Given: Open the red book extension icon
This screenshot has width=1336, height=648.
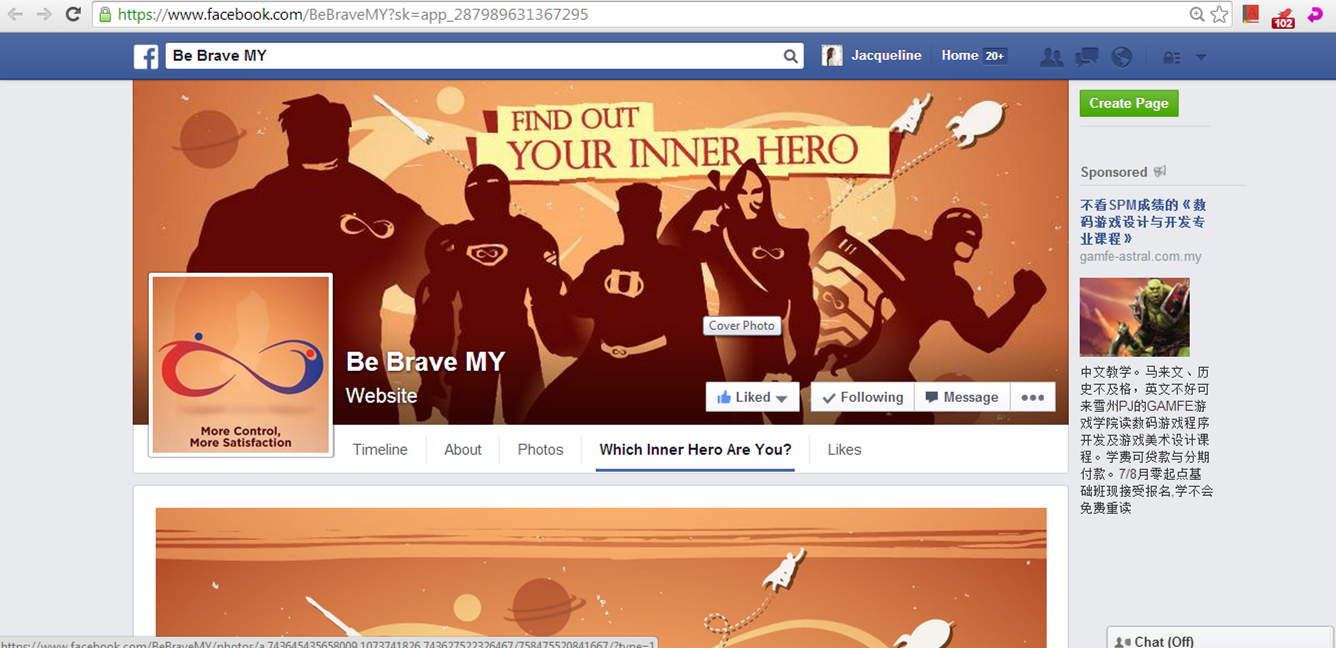Looking at the screenshot, I should coord(1250,14).
